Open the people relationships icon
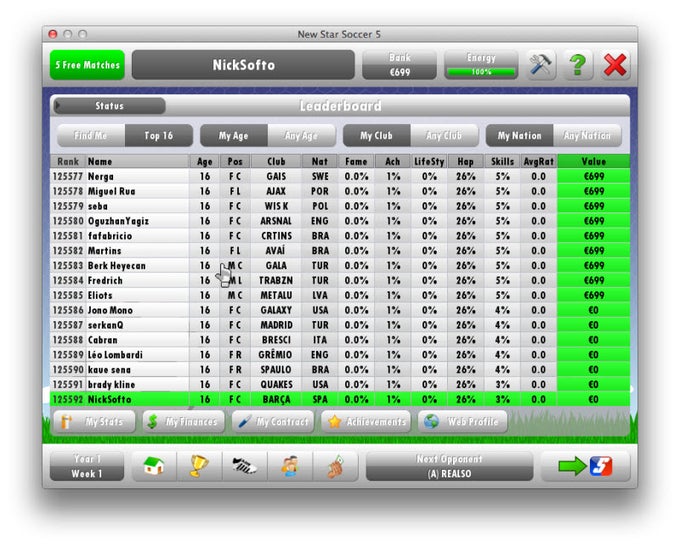 click(290, 466)
